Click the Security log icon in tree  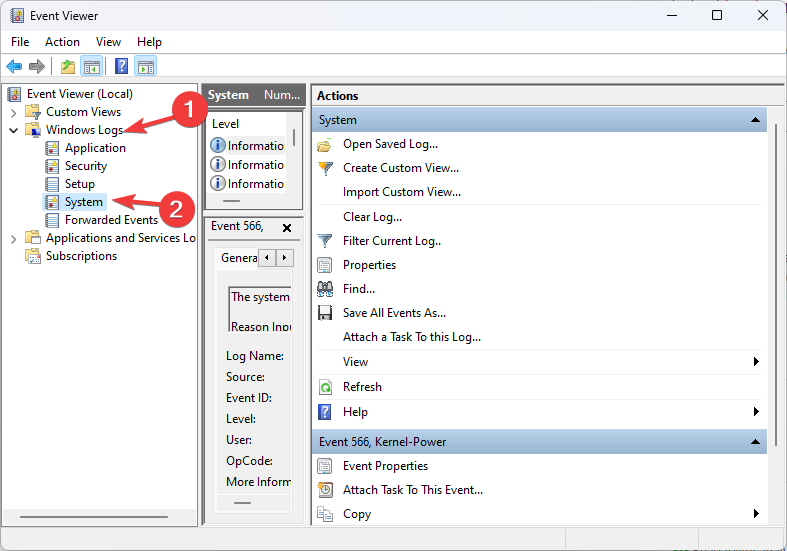pos(52,166)
